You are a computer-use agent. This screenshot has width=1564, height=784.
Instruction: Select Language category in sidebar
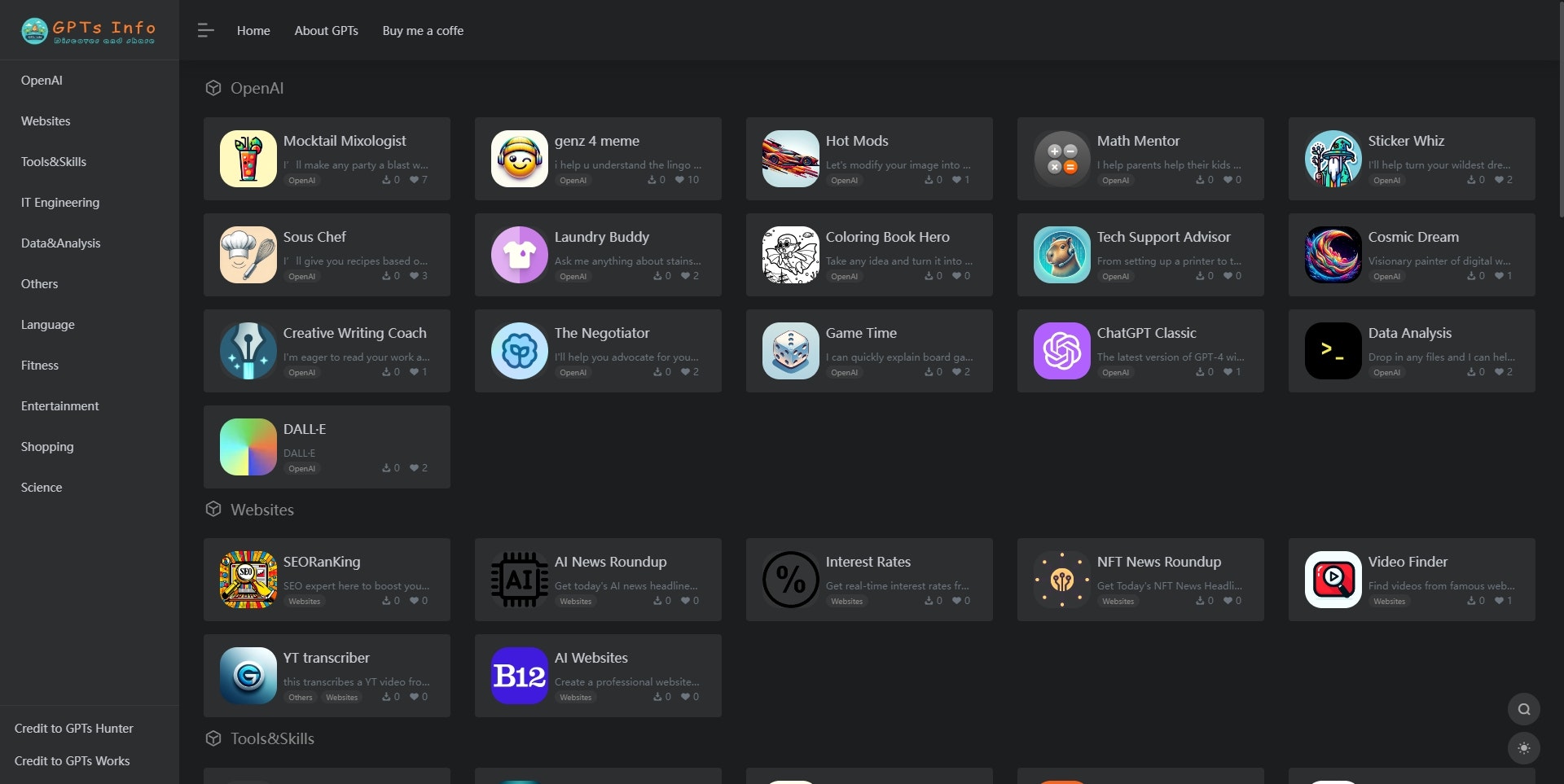[x=48, y=325]
